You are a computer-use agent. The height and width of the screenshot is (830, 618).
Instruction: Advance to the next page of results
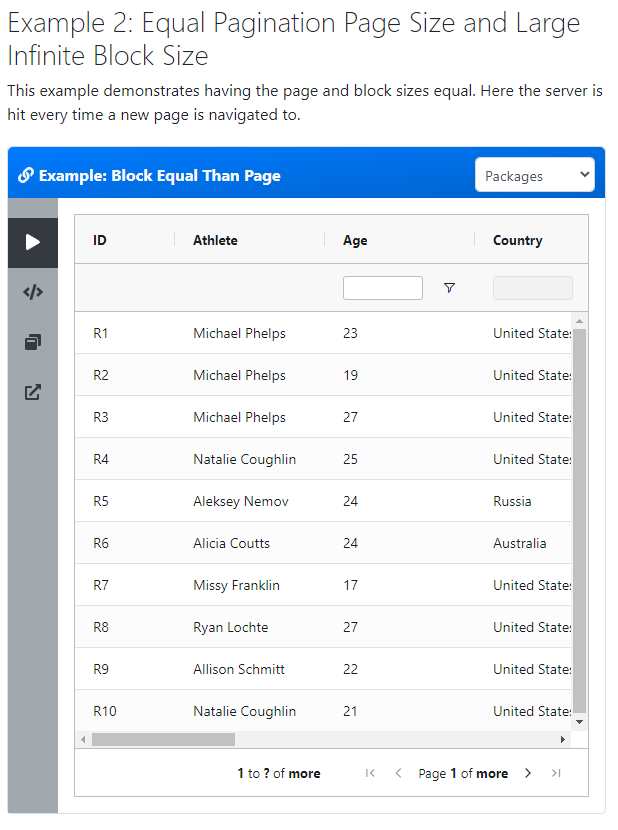(528, 773)
